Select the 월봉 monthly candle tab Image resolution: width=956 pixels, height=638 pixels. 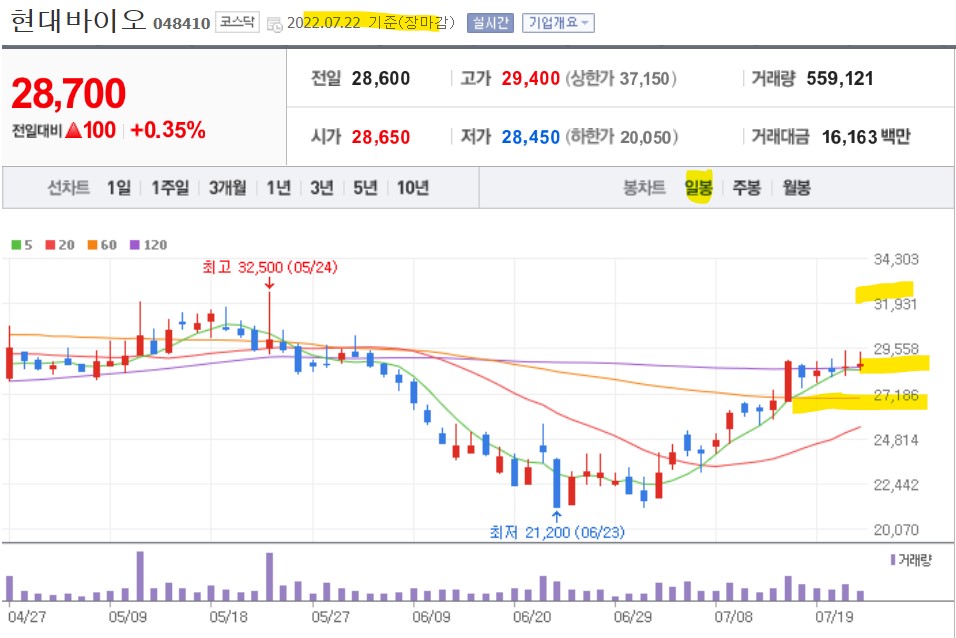796,188
